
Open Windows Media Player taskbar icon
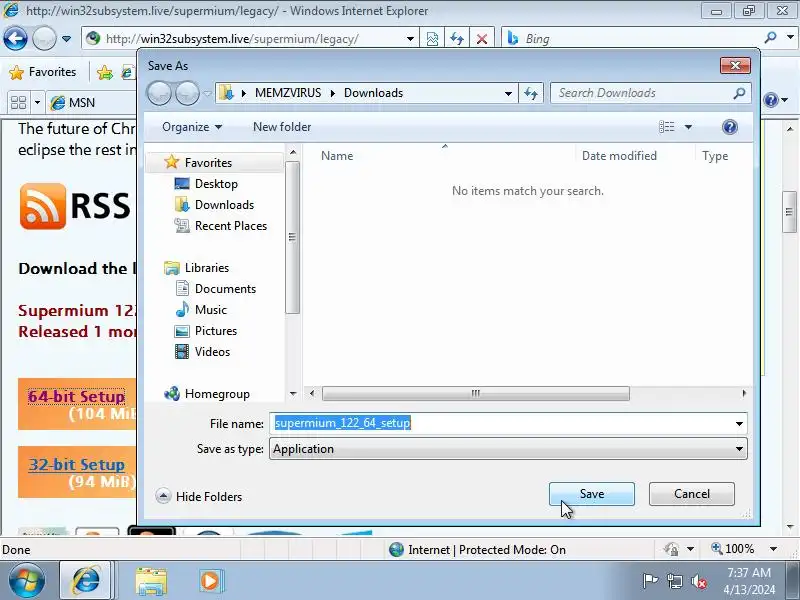tap(210, 581)
